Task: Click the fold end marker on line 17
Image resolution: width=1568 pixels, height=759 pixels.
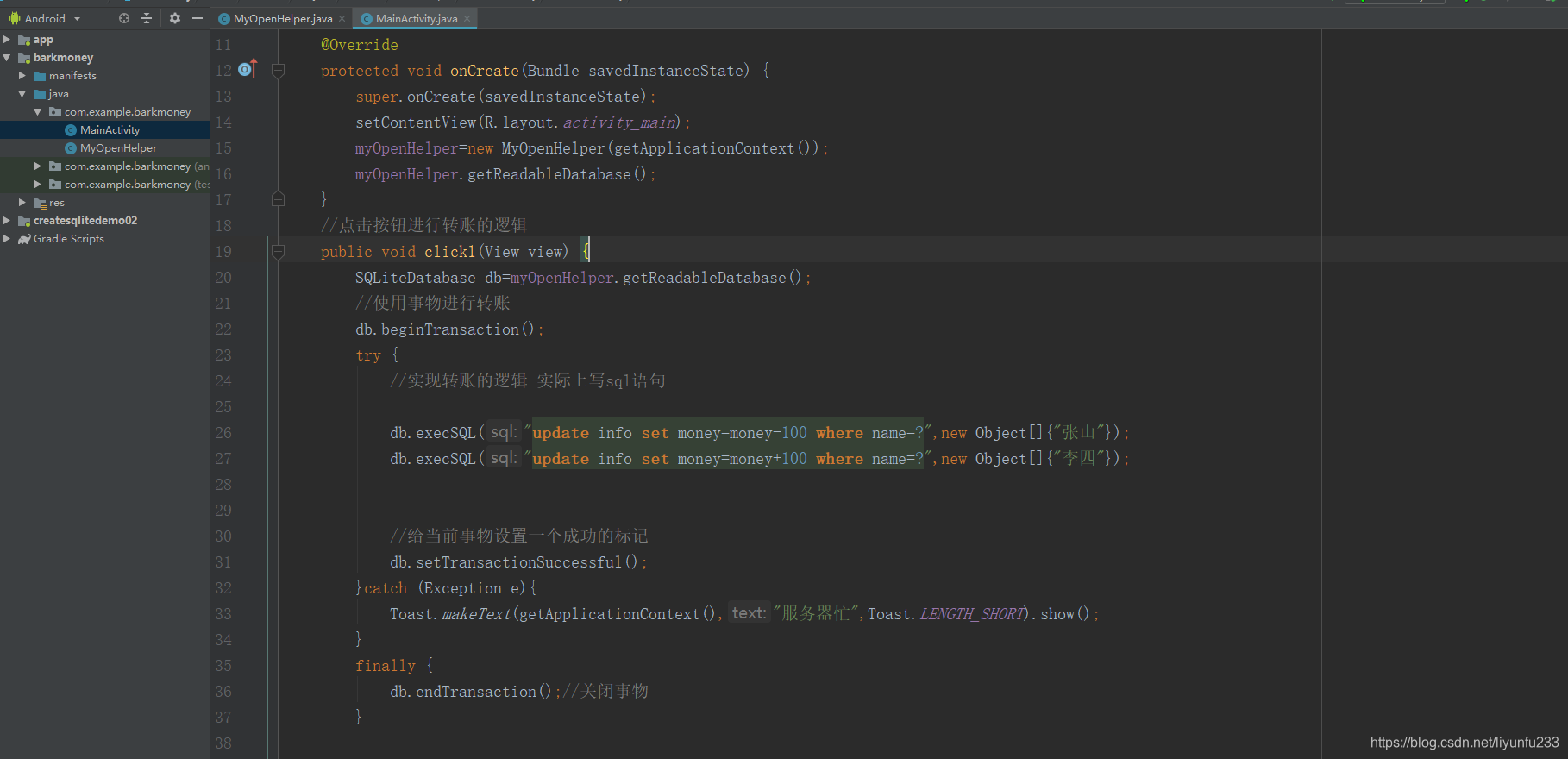Action: pyautogui.click(x=278, y=199)
